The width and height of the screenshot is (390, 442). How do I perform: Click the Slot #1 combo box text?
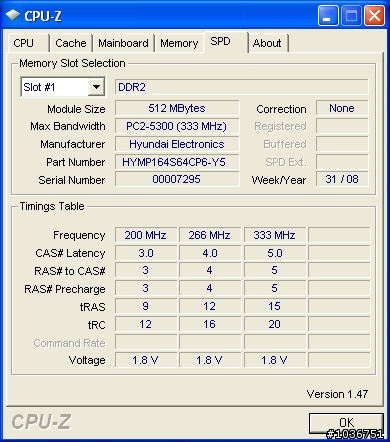(39, 87)
